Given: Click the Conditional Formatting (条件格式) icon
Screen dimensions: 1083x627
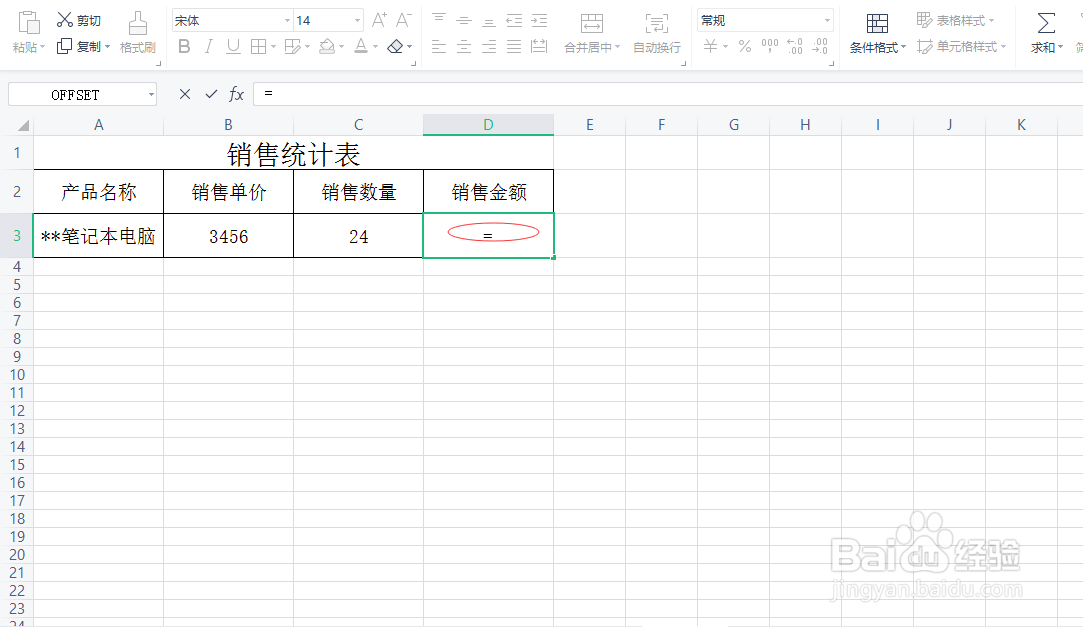Looking at the screenshot, I should click(877, 23).
